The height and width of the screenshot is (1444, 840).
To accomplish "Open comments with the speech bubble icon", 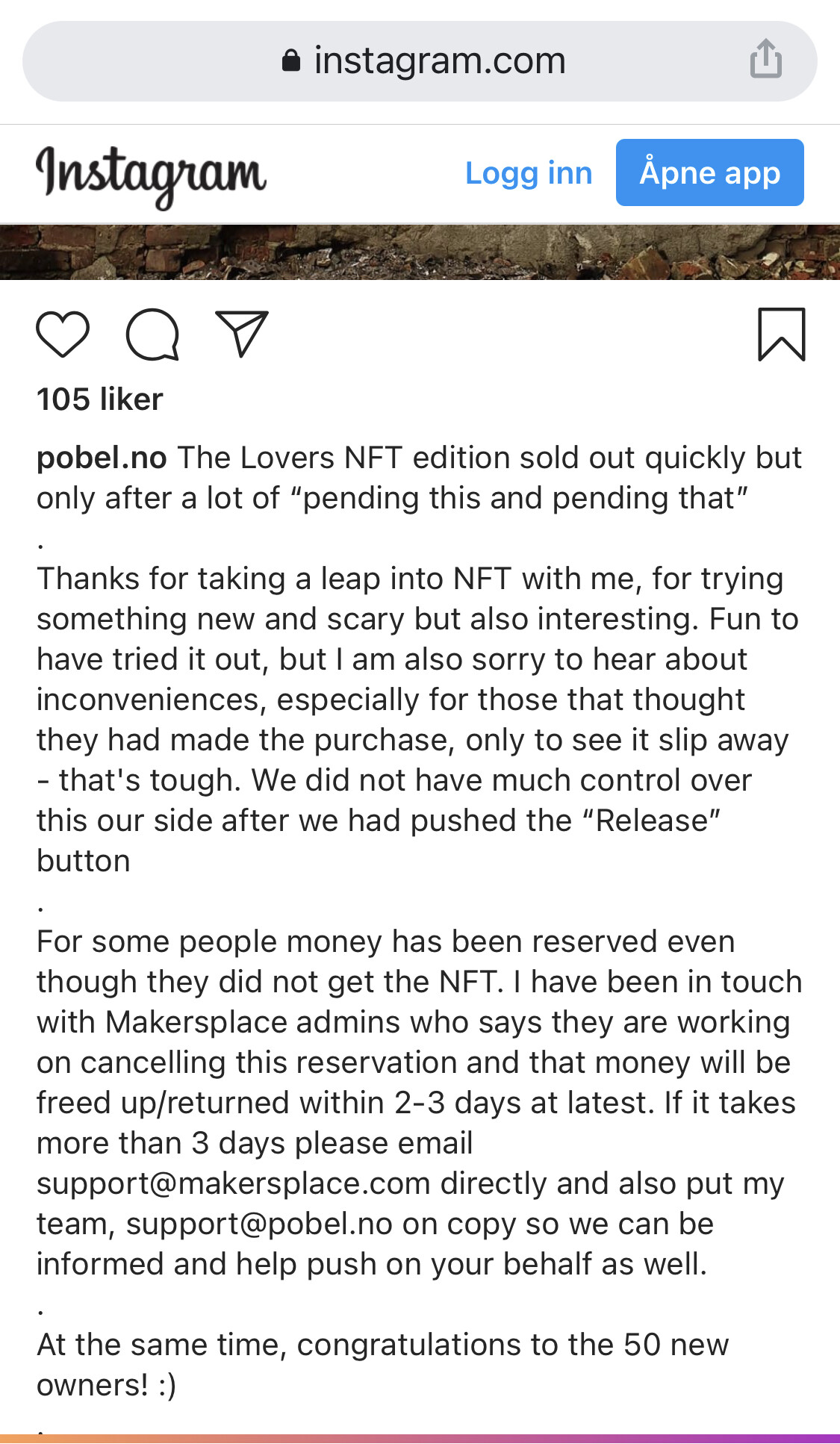I will click(152, 334).
